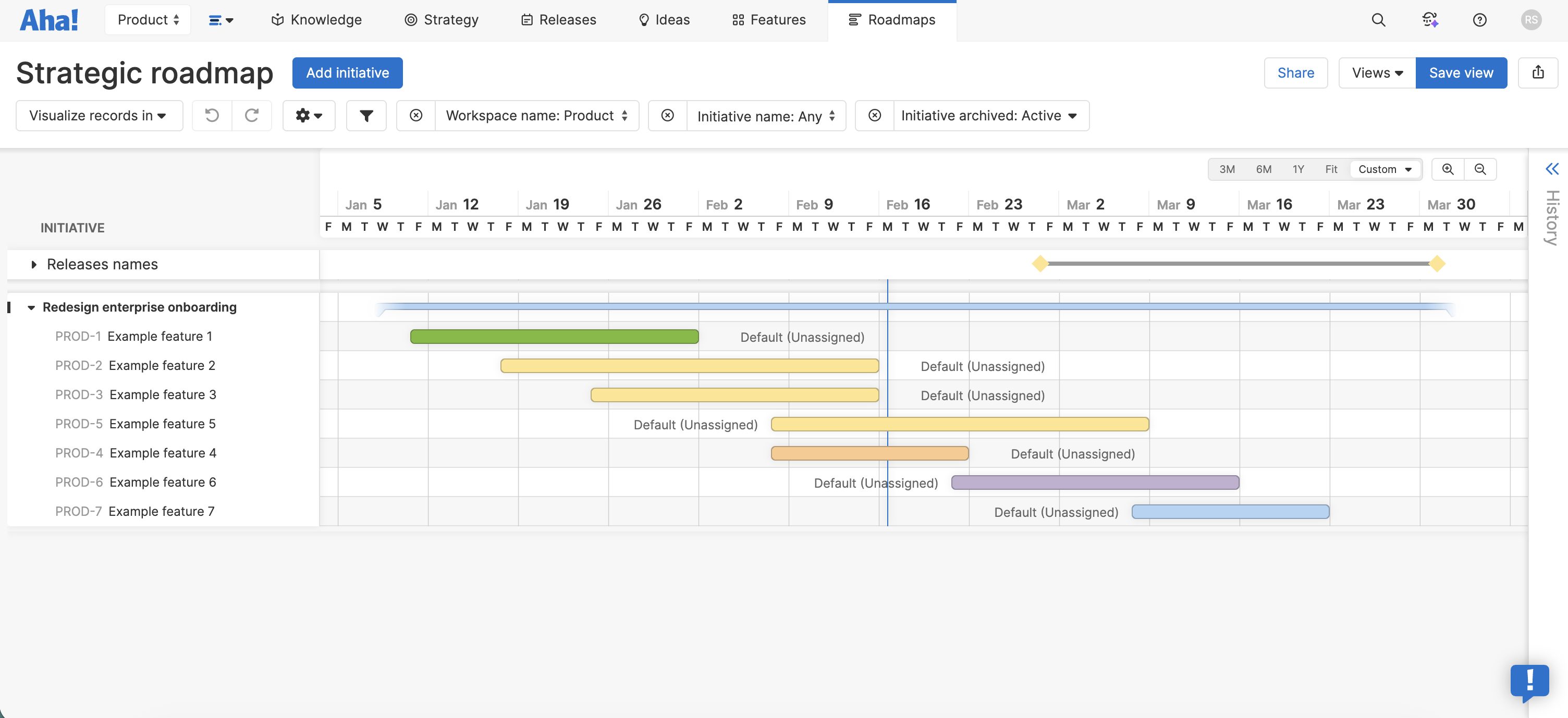Open the Strategy menu
The width and height of the screenshot is (1568, 718).
pos(442,20)
